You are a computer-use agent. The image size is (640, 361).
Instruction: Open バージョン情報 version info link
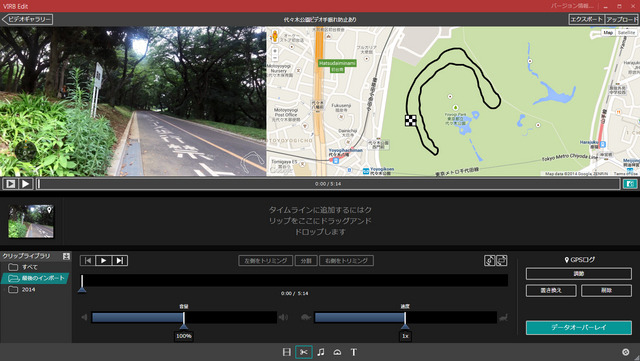(571, 6)
